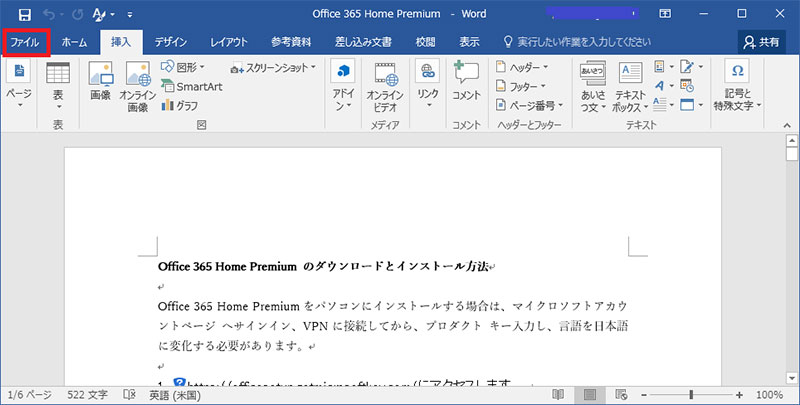Click the zoom in plus button
Viewport: 800px width, 405px height.
click(x=739, y=395)
